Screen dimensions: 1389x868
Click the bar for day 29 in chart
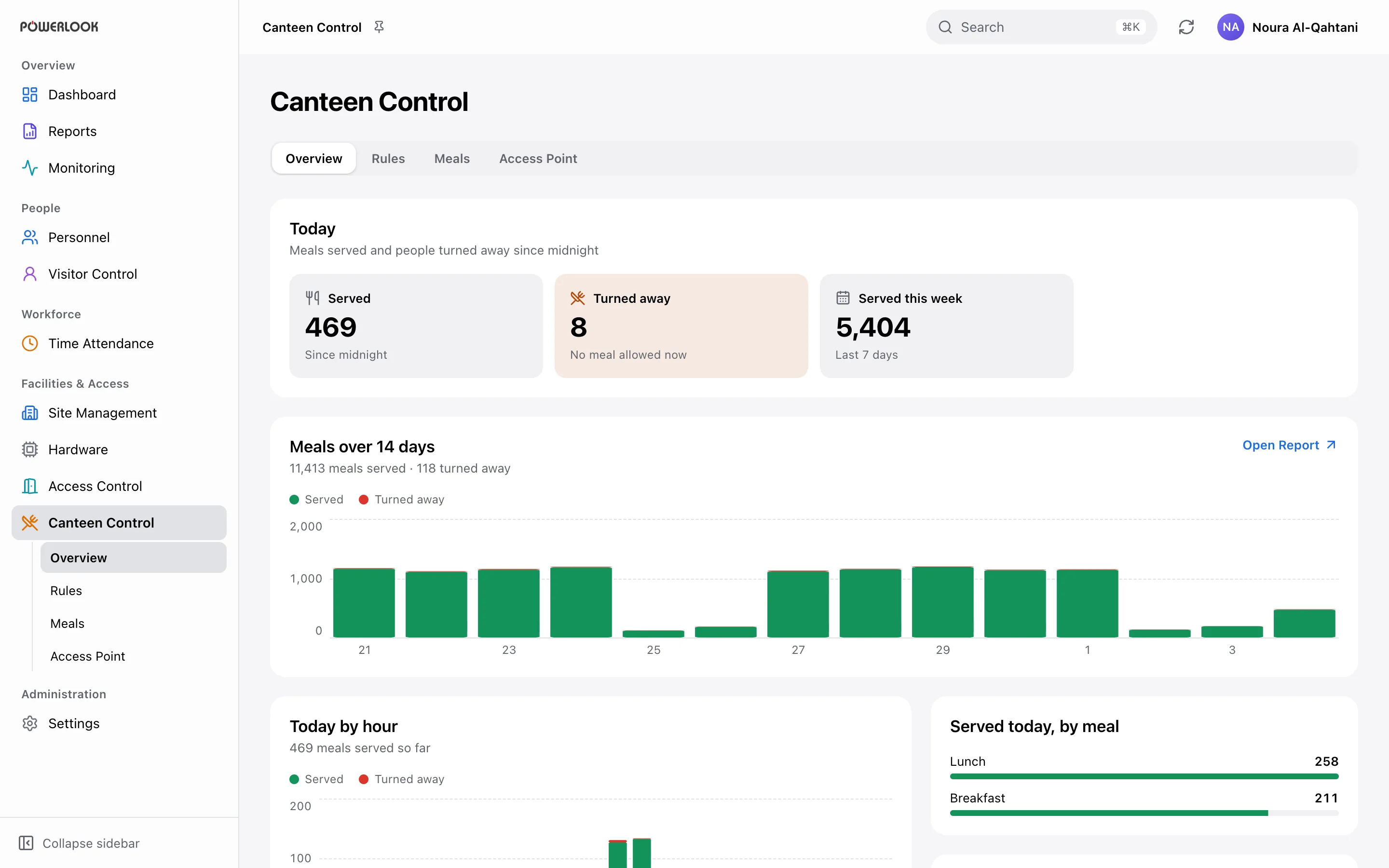point(942,602)
